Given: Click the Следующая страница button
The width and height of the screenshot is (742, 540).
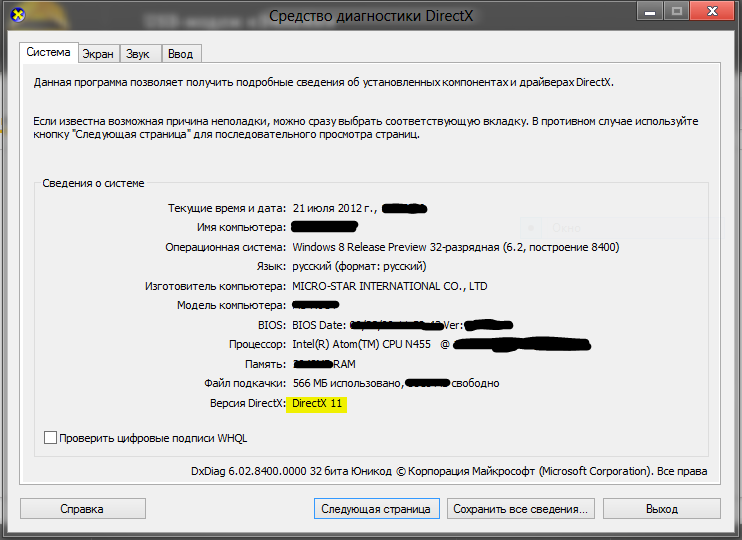Looking at the screenshot, I should pyautogui.click(x=376, y=509).
